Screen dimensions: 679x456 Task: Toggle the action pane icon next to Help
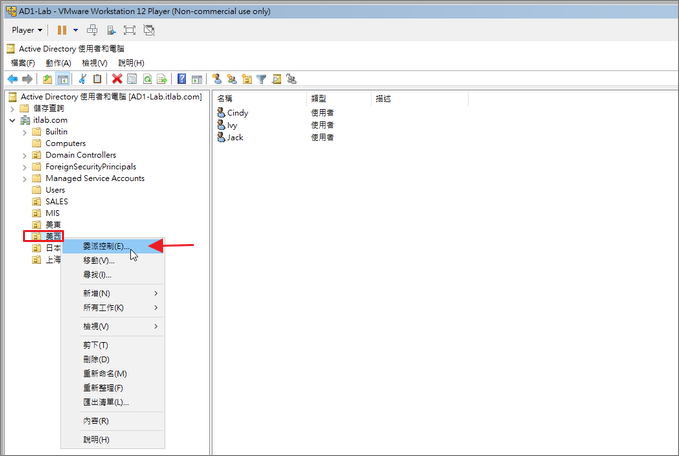(197, 79)
